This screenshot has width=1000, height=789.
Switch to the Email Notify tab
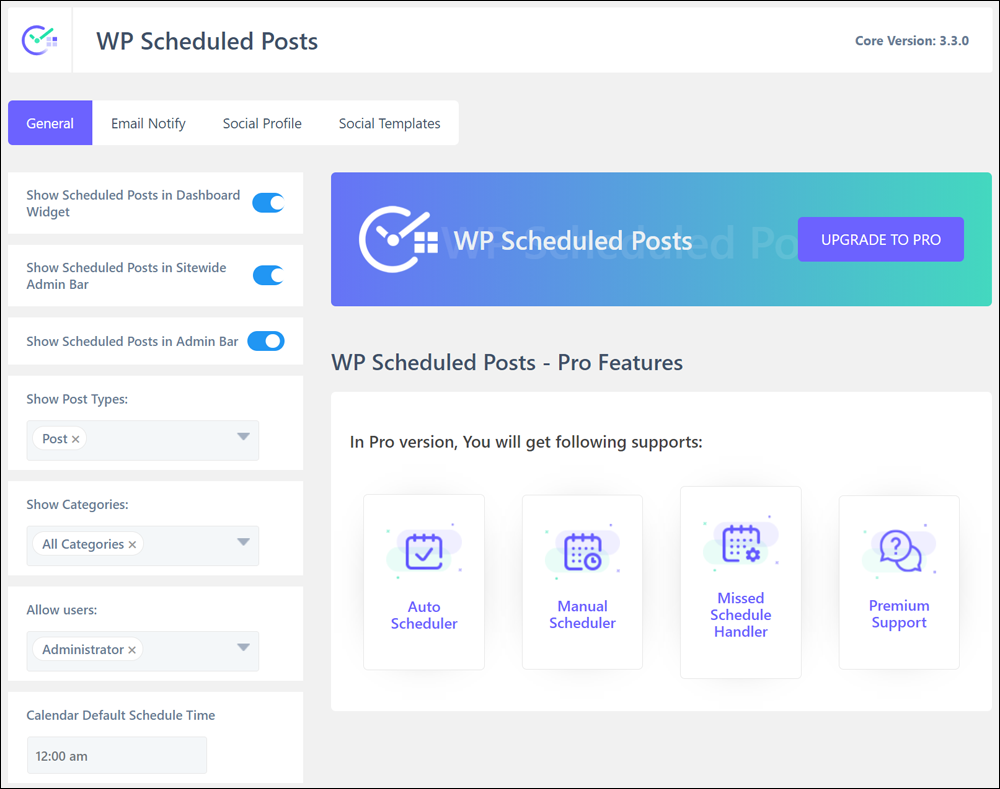tap(148, 123)
